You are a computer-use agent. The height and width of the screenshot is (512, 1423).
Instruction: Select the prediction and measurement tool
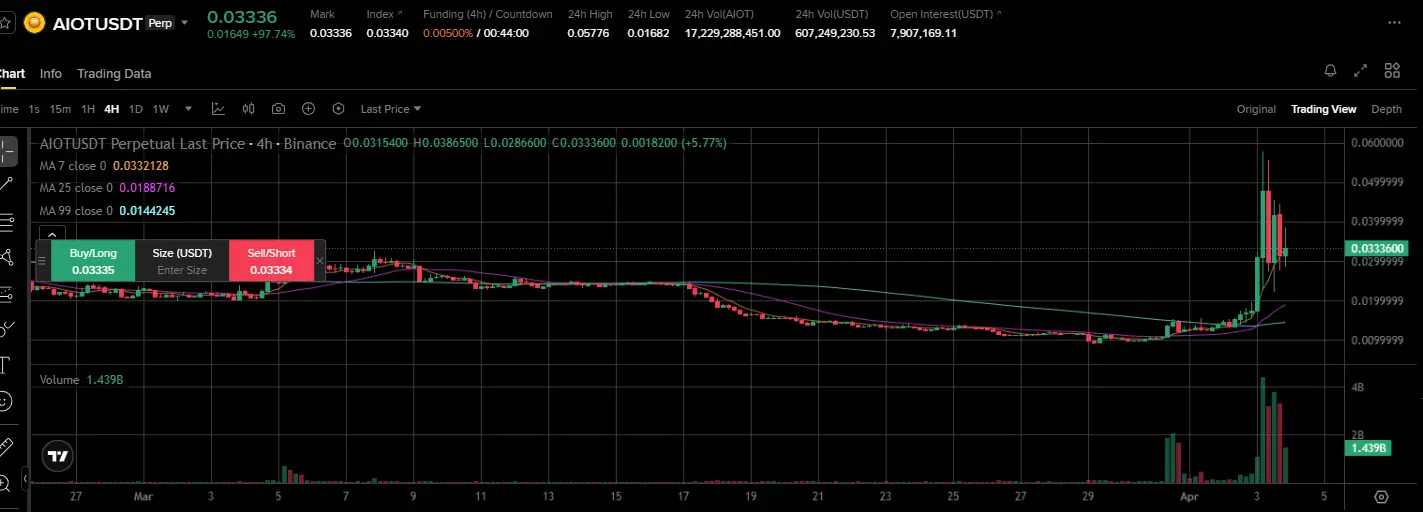(6, 293)
